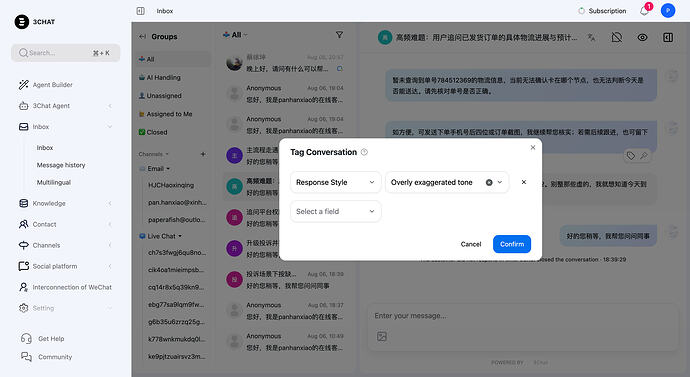This screenshot has height=377, width=690.
Task: Open the All conversations filter dropdown
Action: 236,35
